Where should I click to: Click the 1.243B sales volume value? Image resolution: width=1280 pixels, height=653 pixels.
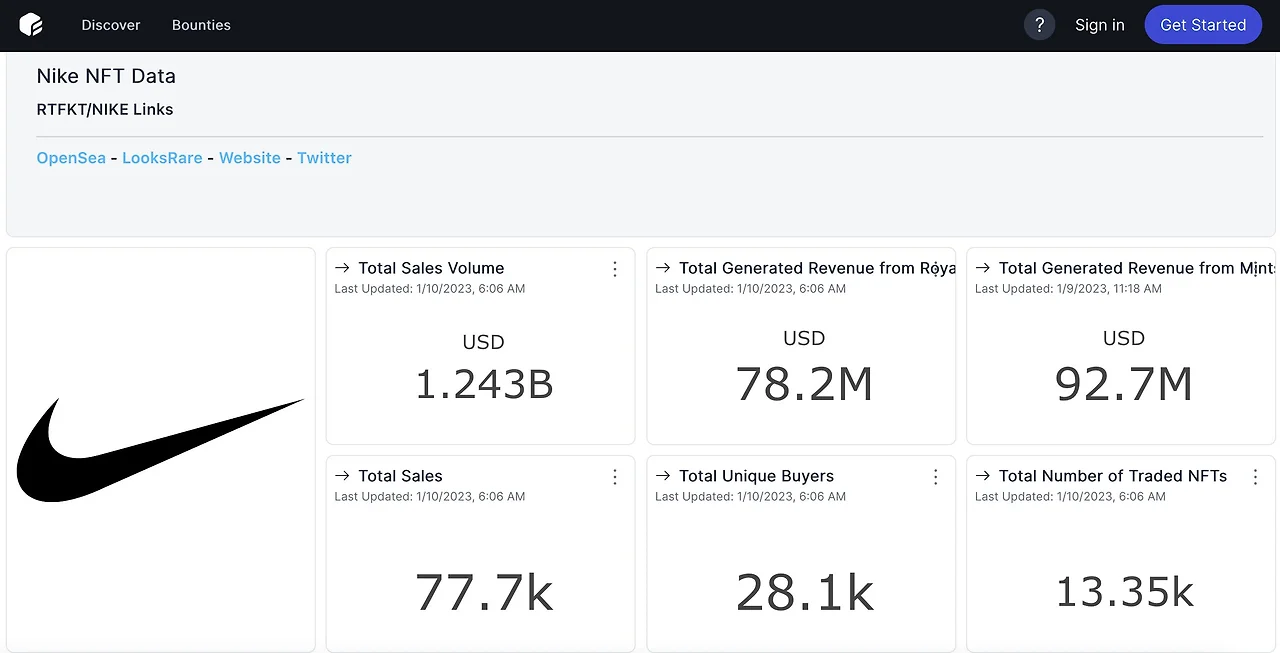tap(484, 384)
